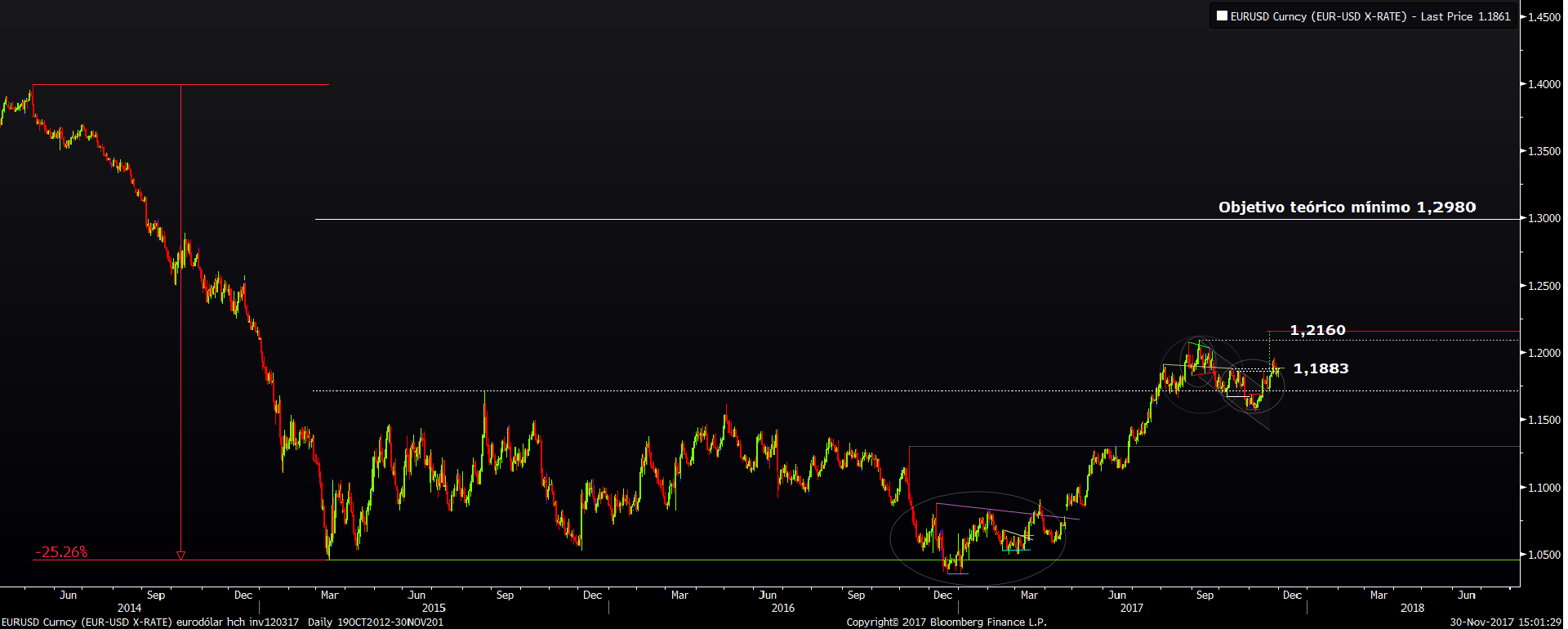The image size is (1568, 629).
Task: Select the EURUSD Curncy Last Price legend text
Action: pos(1370,16)
